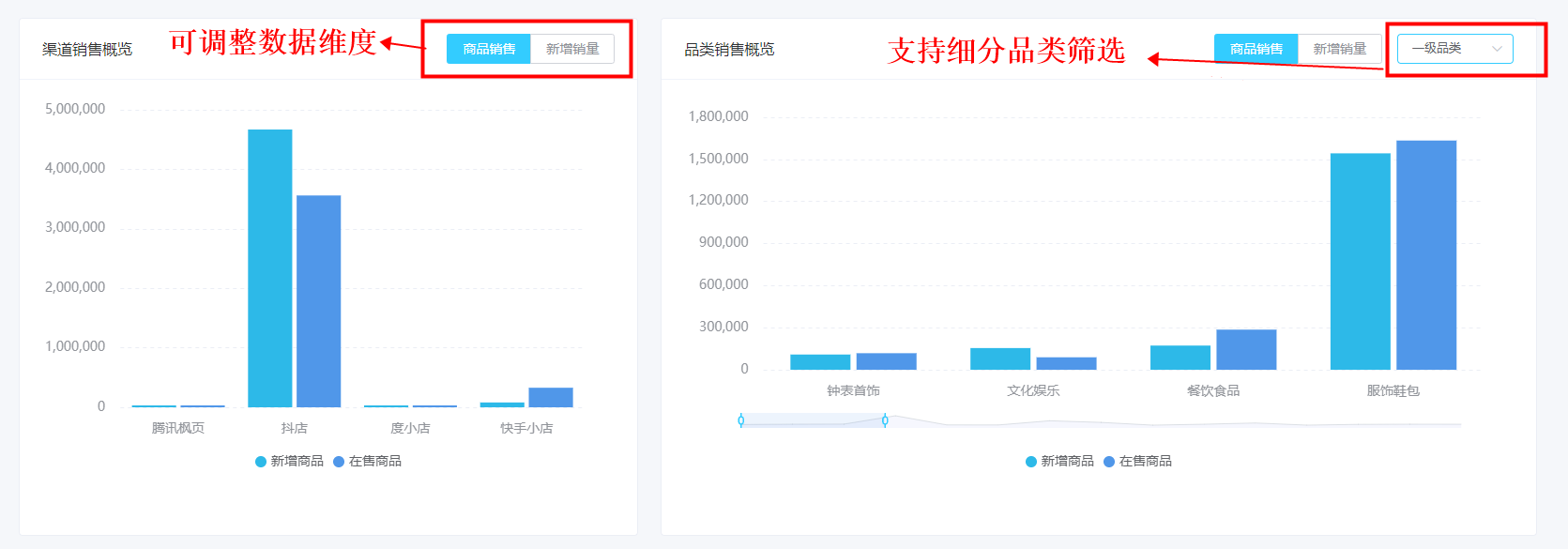The width and height of the screenshot is (1568, 549).
Task: Switch to 新增销量 in 品类销售概览 panel
Action: click(1340, 49)
